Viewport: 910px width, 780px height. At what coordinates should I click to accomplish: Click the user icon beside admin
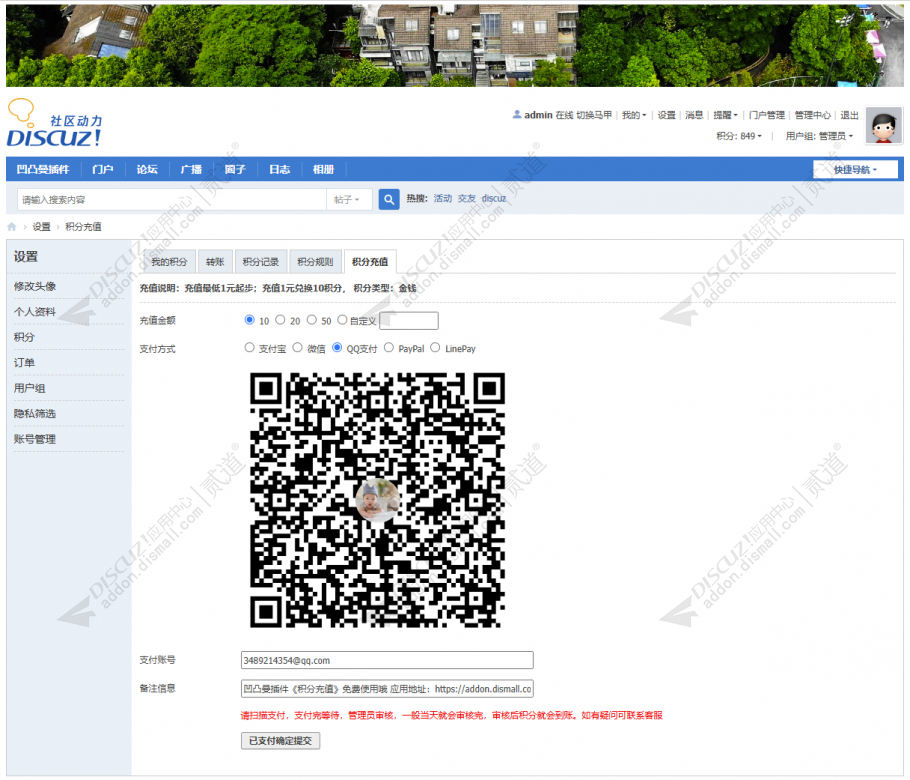tap(517, 115)
